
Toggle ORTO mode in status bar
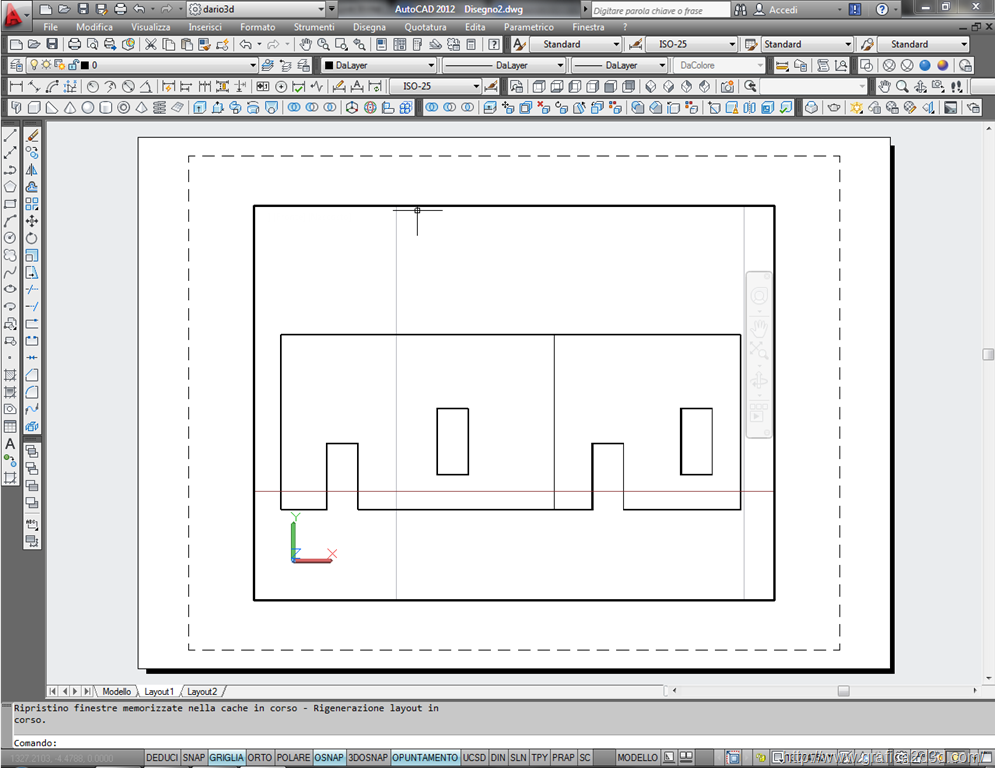coord(260,758)
